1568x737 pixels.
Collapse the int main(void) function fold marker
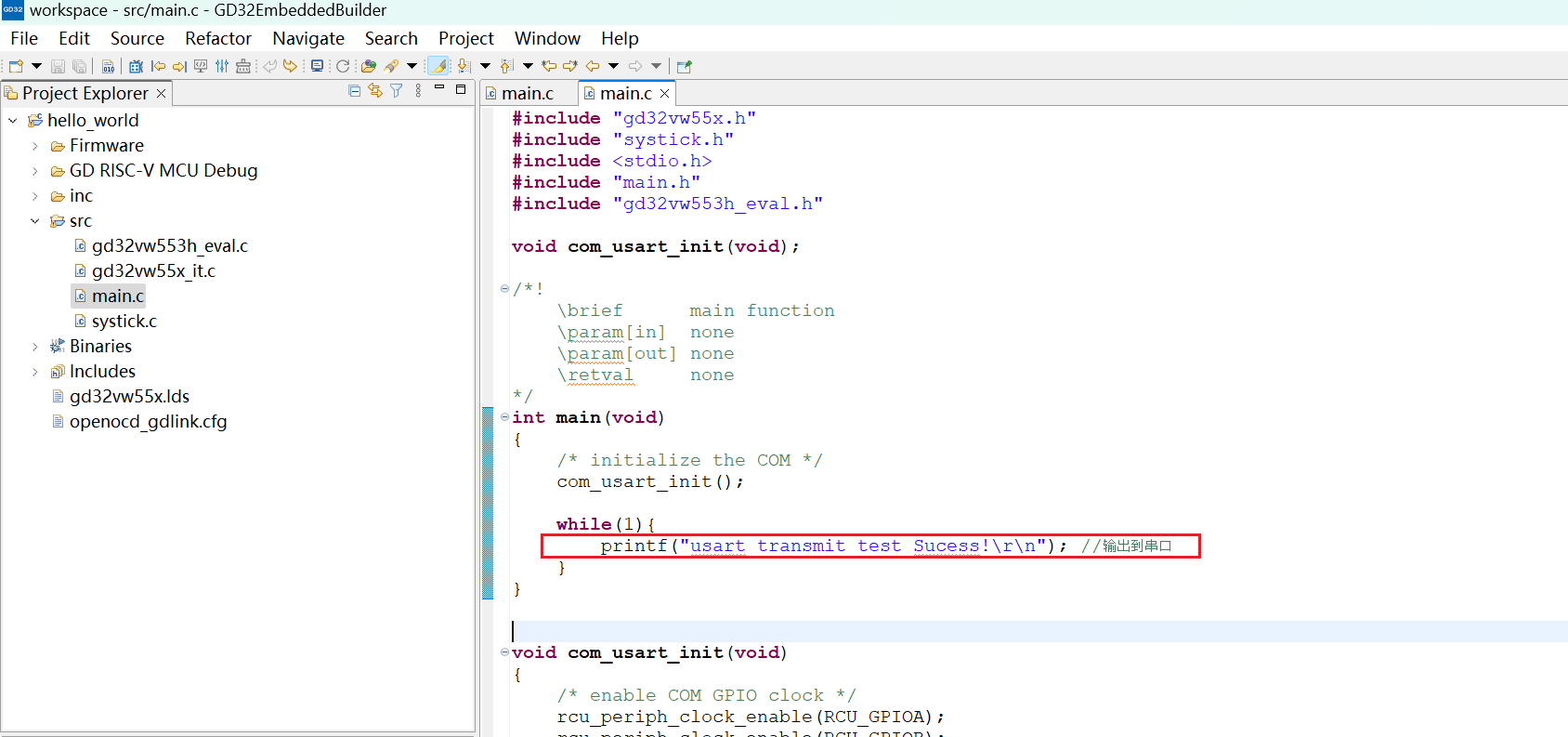point(504,417)
